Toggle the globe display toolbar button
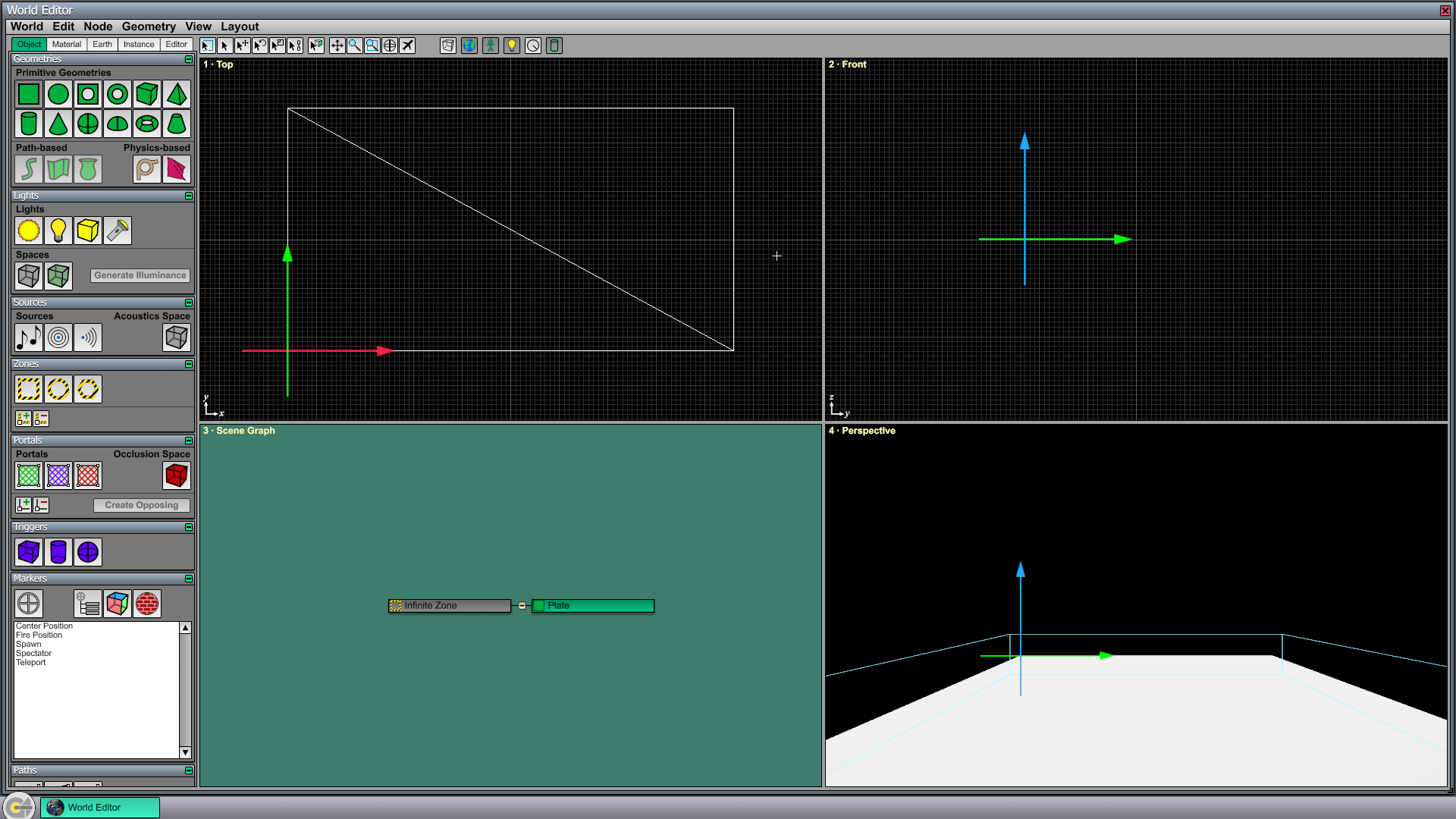This screenshot has width=1456, height=819. point(469,45)
